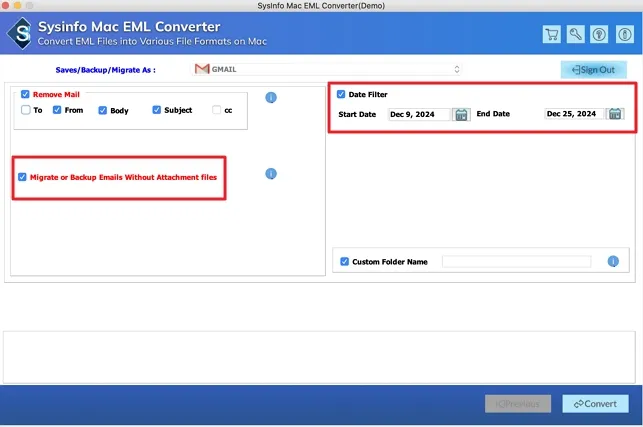Screen dimensions: 643x427
Task: Click the info icon beside Remove Mail
Action: [271, 98]
